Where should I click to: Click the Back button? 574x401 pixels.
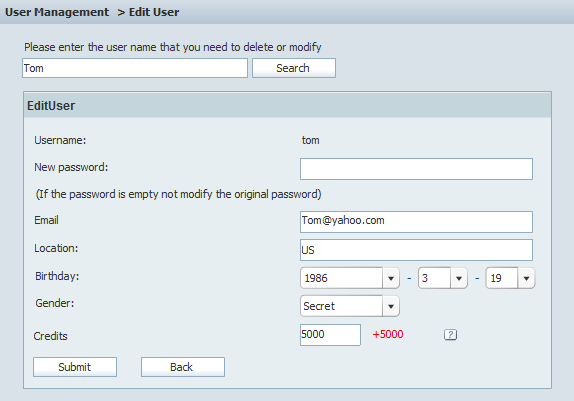183,367
